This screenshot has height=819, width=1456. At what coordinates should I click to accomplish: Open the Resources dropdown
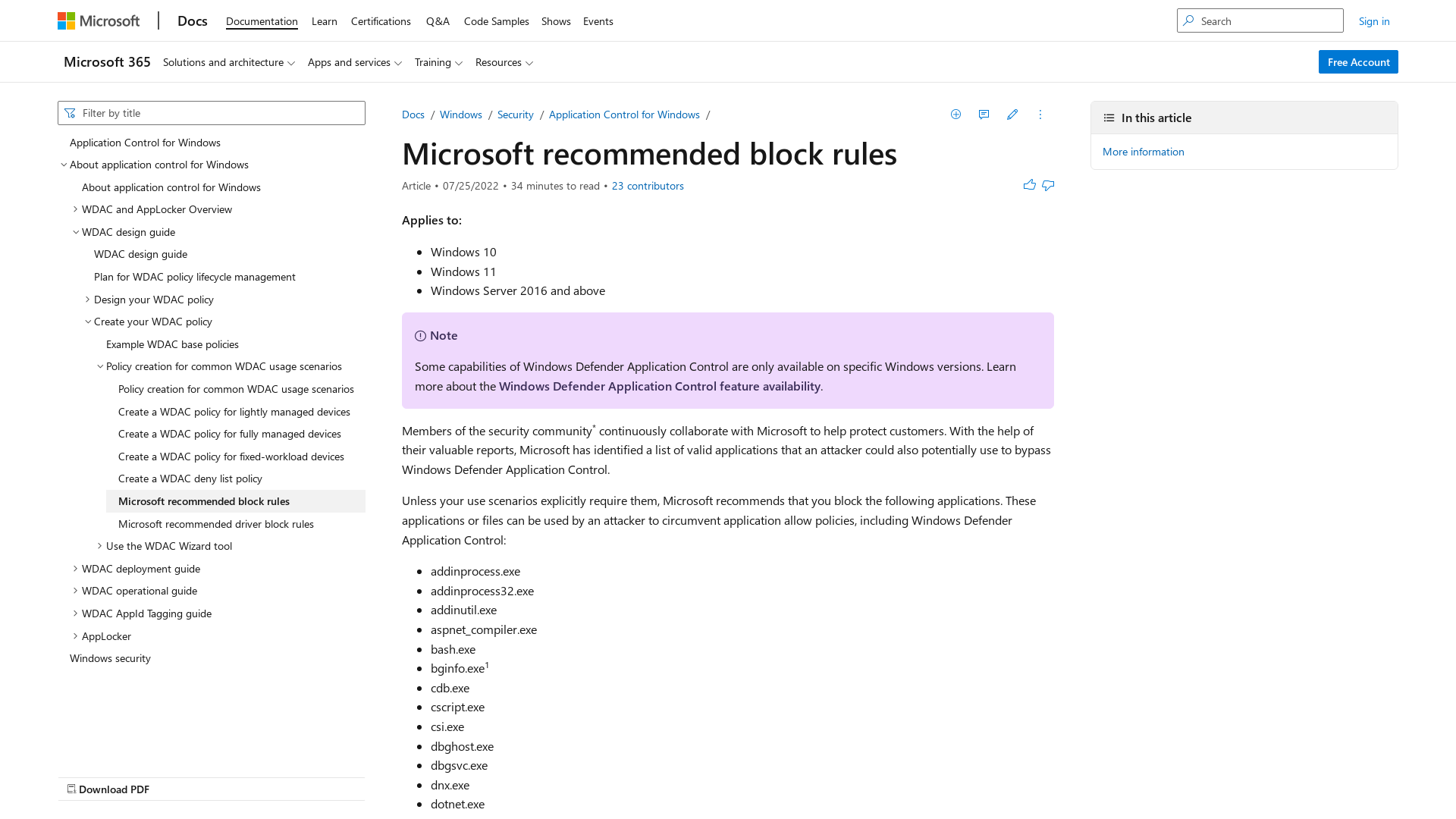(504, 62)
